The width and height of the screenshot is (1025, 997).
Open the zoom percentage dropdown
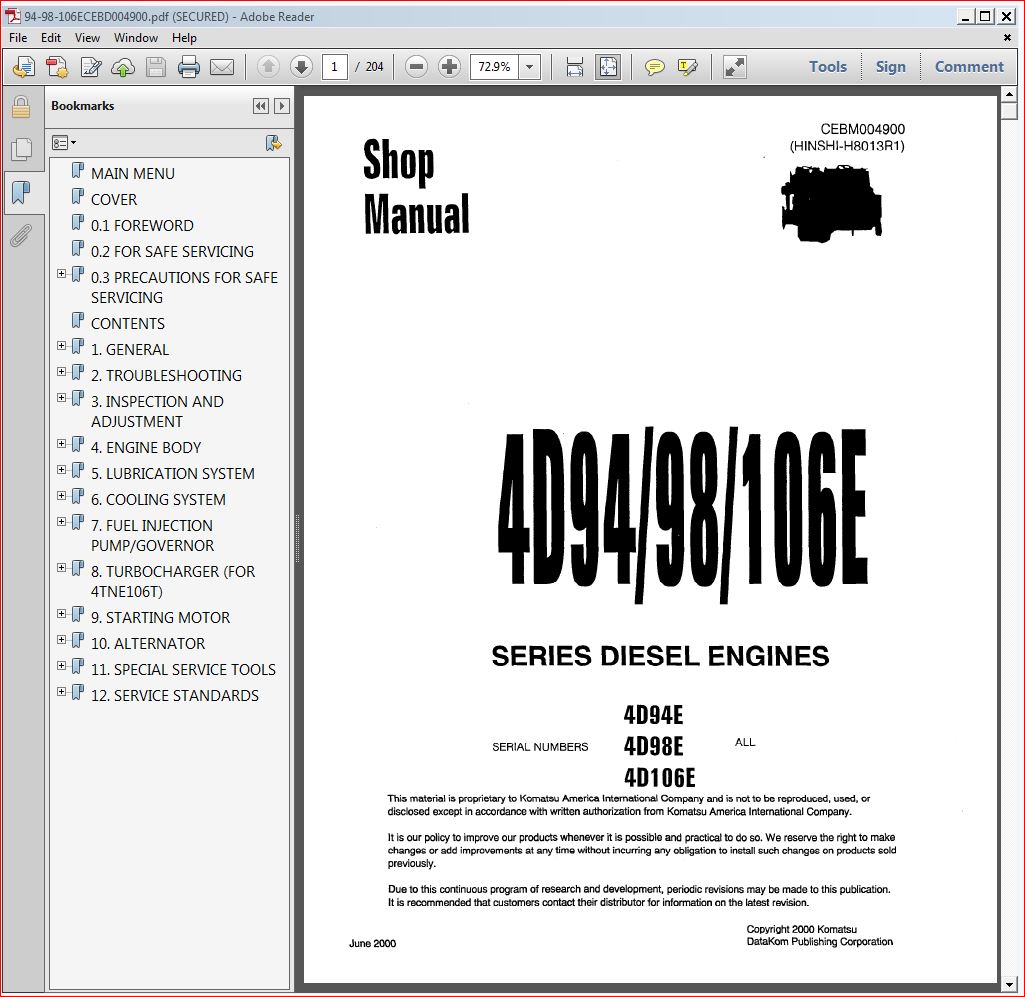click(x=530, y=67)
